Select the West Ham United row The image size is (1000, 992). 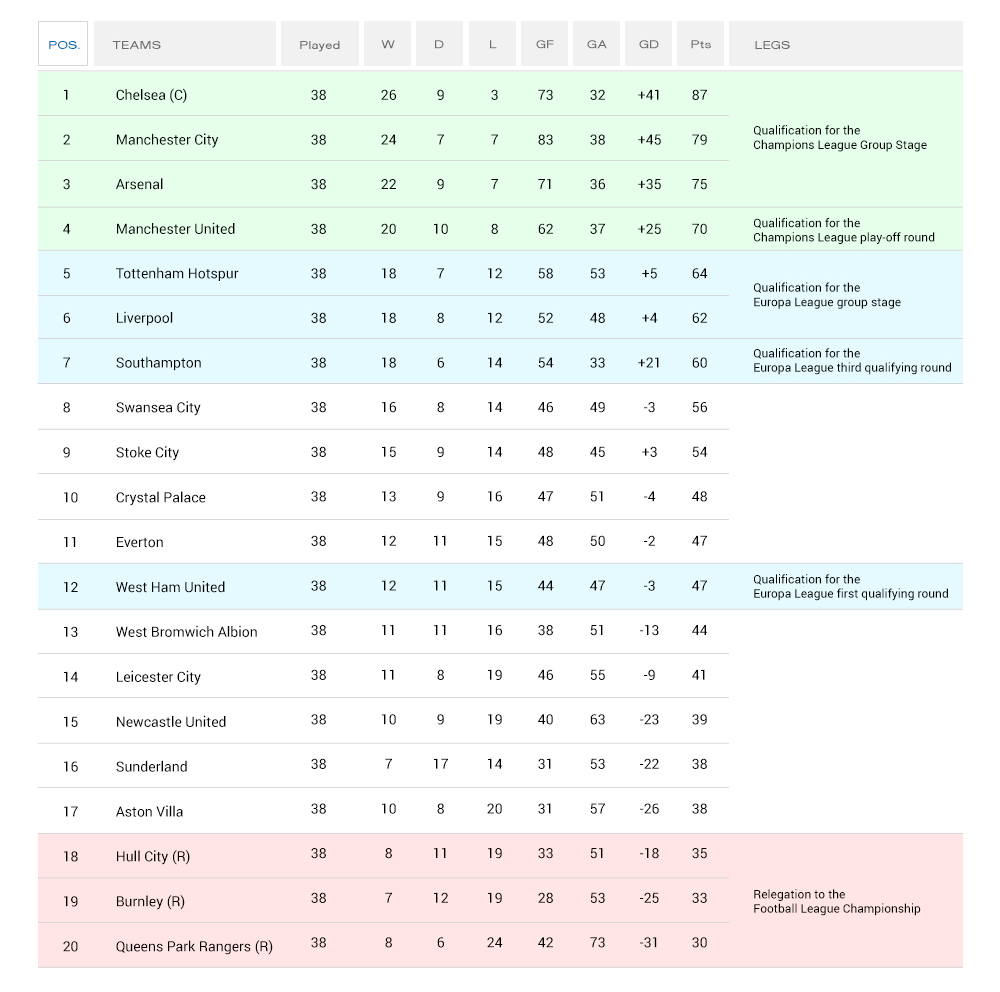(x=170, y=587)
